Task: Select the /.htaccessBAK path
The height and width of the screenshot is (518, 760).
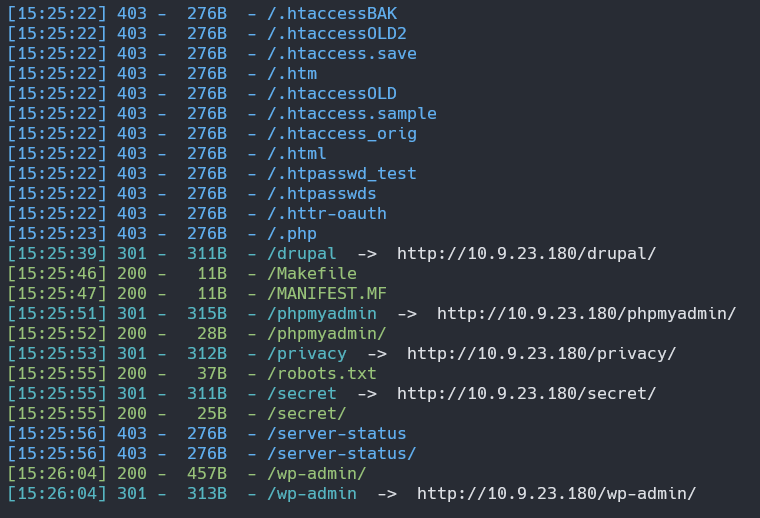Action: [x=331, y=13]
